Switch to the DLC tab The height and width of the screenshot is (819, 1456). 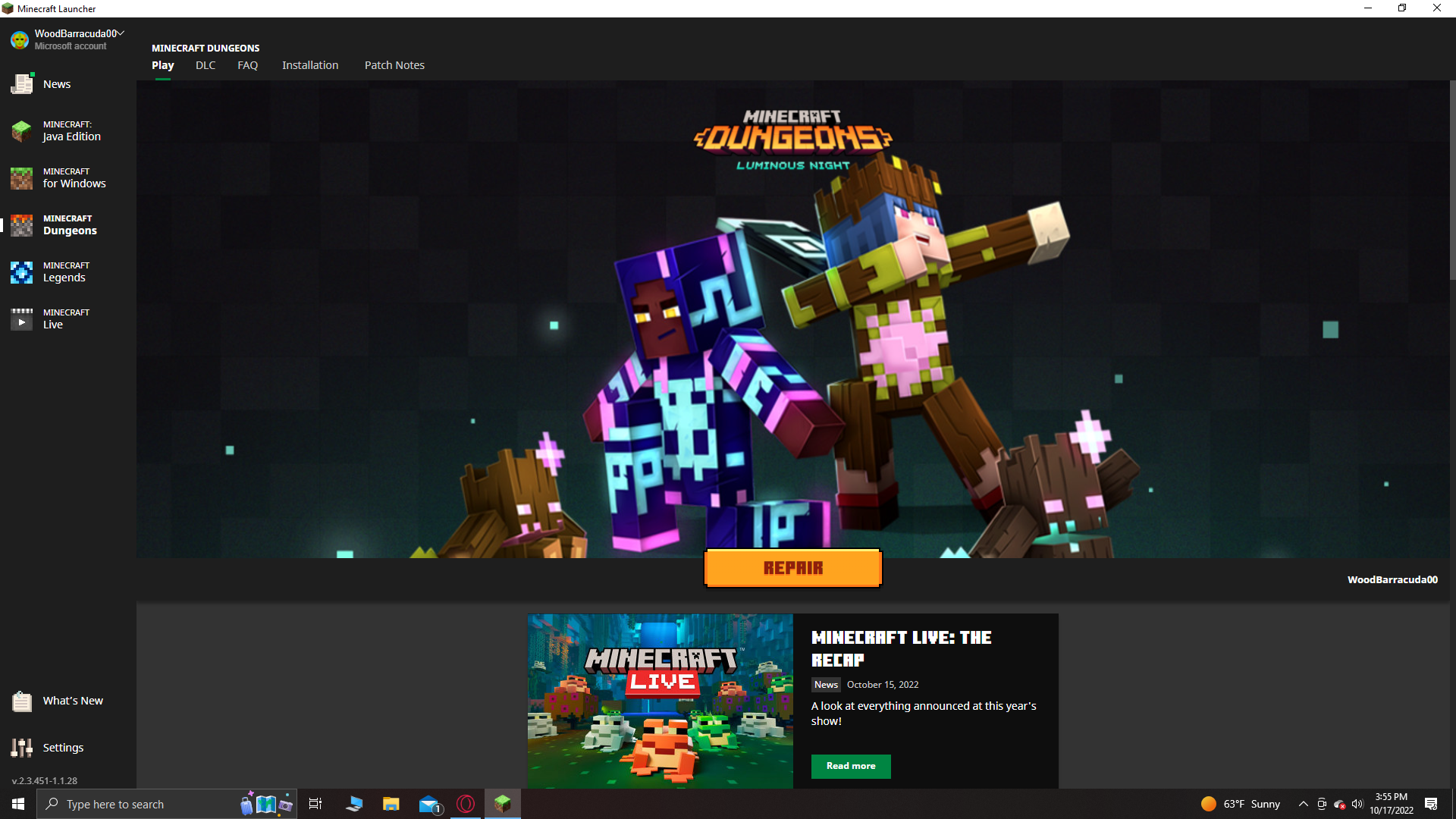[206, 65]
